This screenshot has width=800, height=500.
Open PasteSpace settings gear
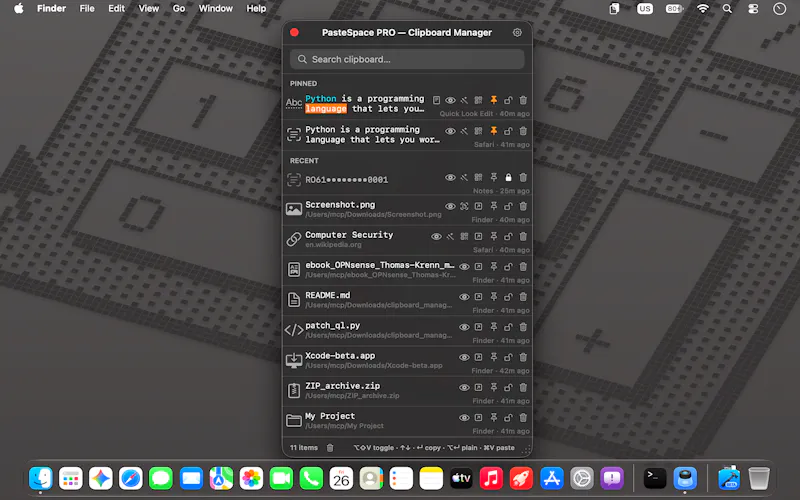pyautogui.click(x=517, y=33)
